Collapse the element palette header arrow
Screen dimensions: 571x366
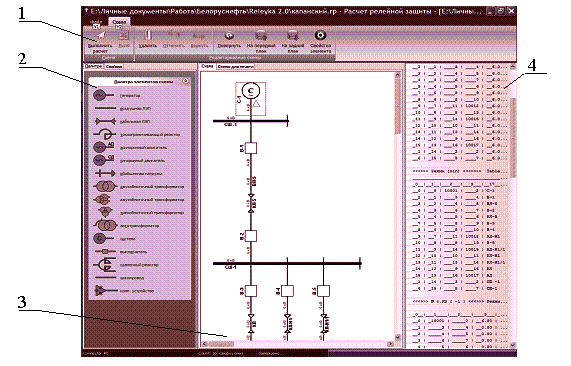point(185,81)
